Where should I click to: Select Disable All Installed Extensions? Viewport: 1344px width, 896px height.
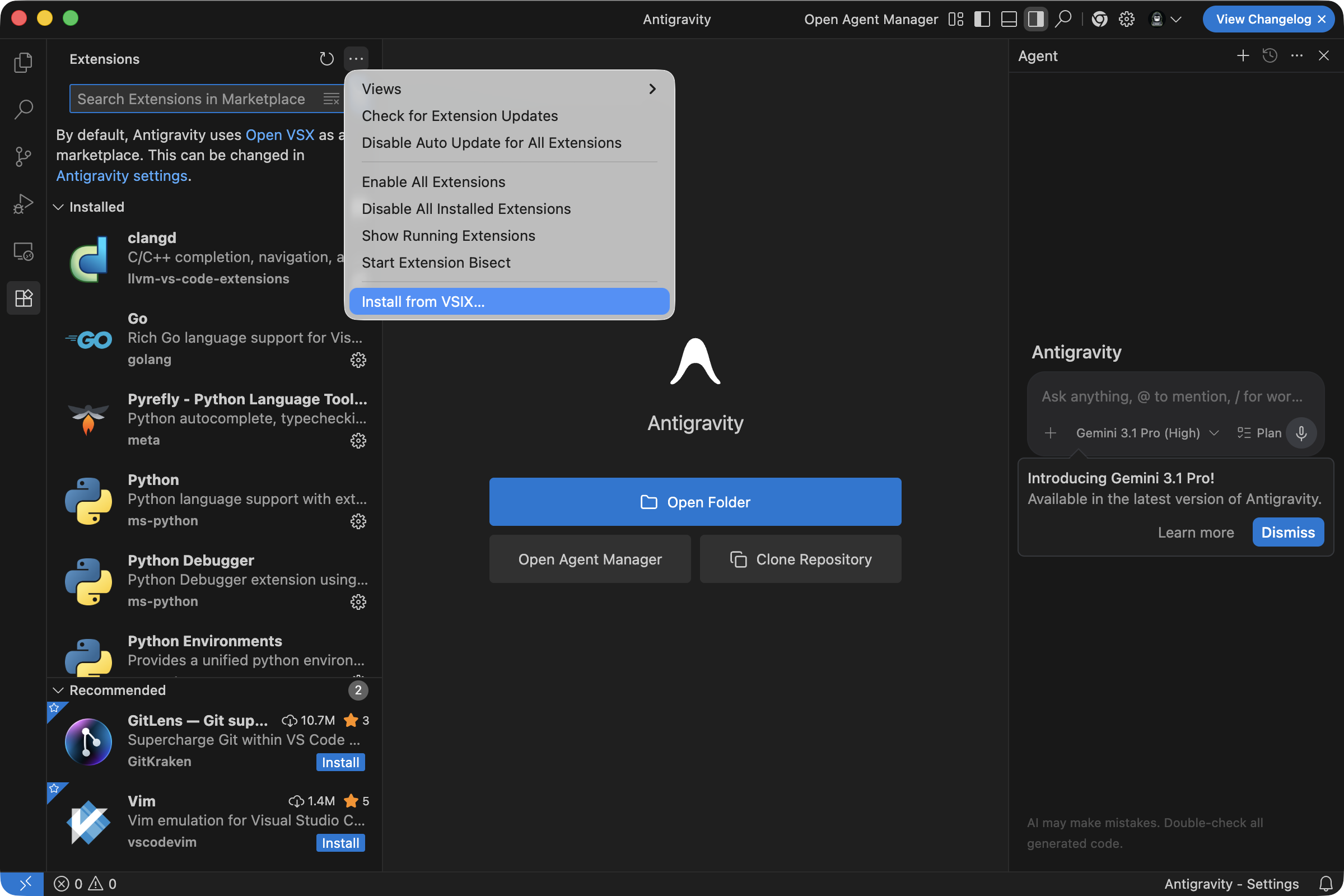[509, 208]
